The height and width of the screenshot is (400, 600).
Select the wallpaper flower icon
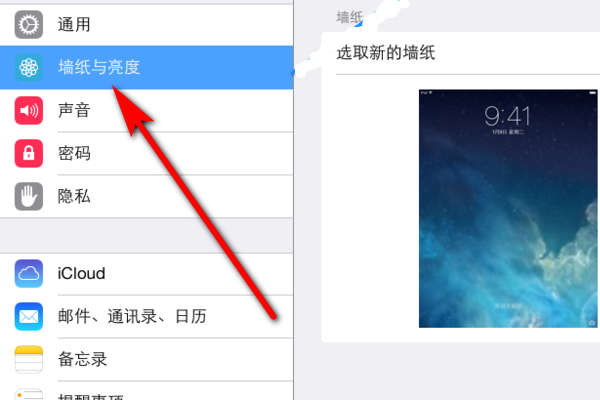[29, 68]
